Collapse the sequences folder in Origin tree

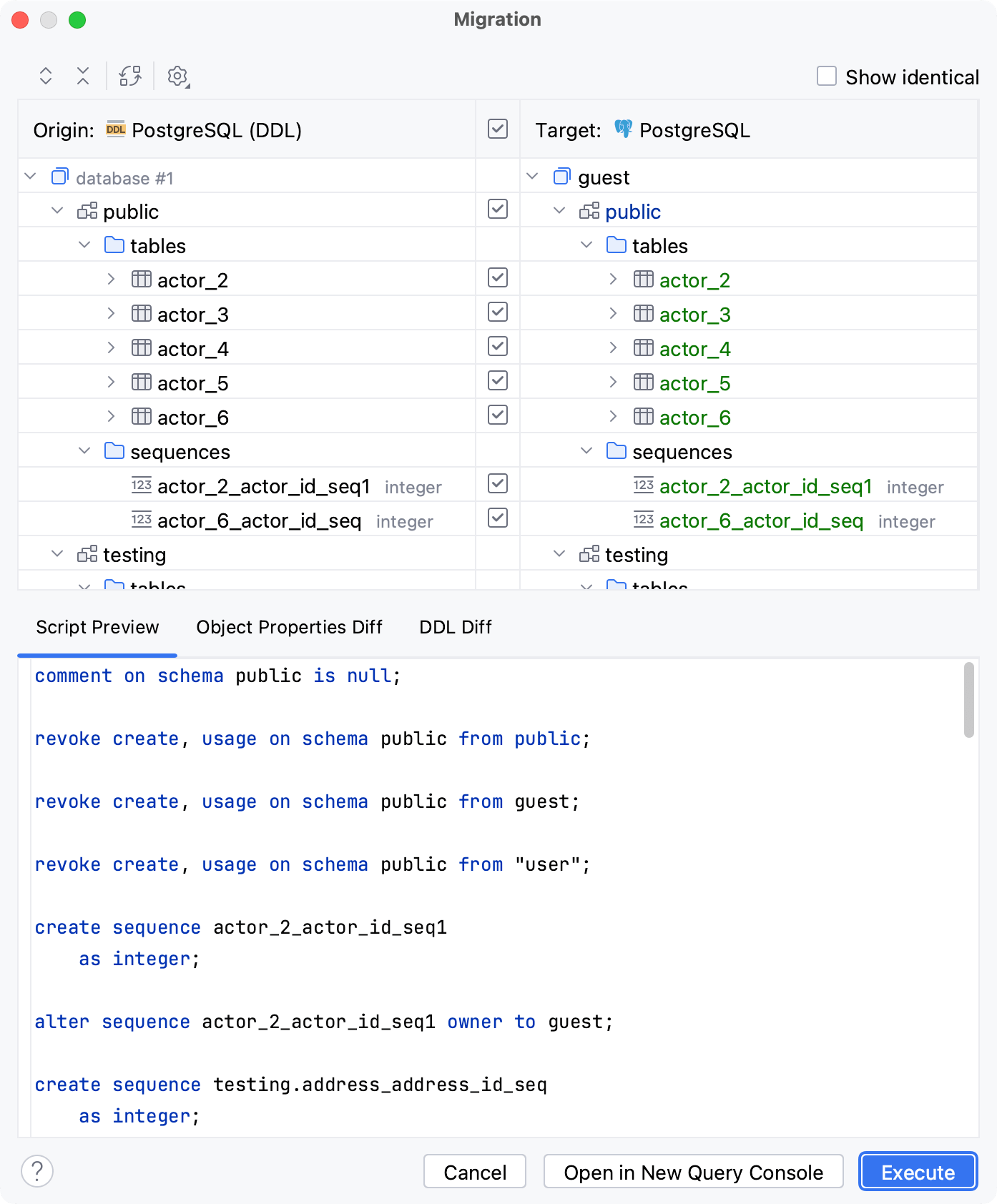click(84, 451)
